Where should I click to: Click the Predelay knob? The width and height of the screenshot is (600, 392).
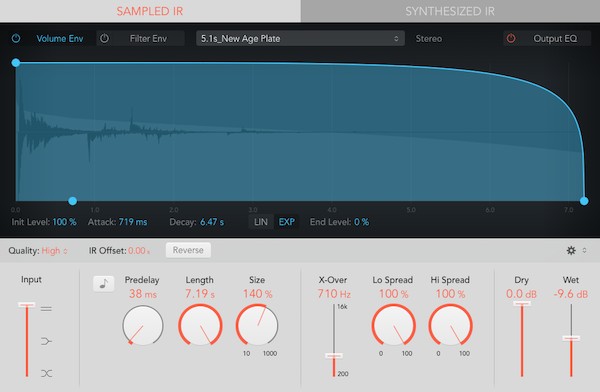pyautogui.click(x=143, y=326)
